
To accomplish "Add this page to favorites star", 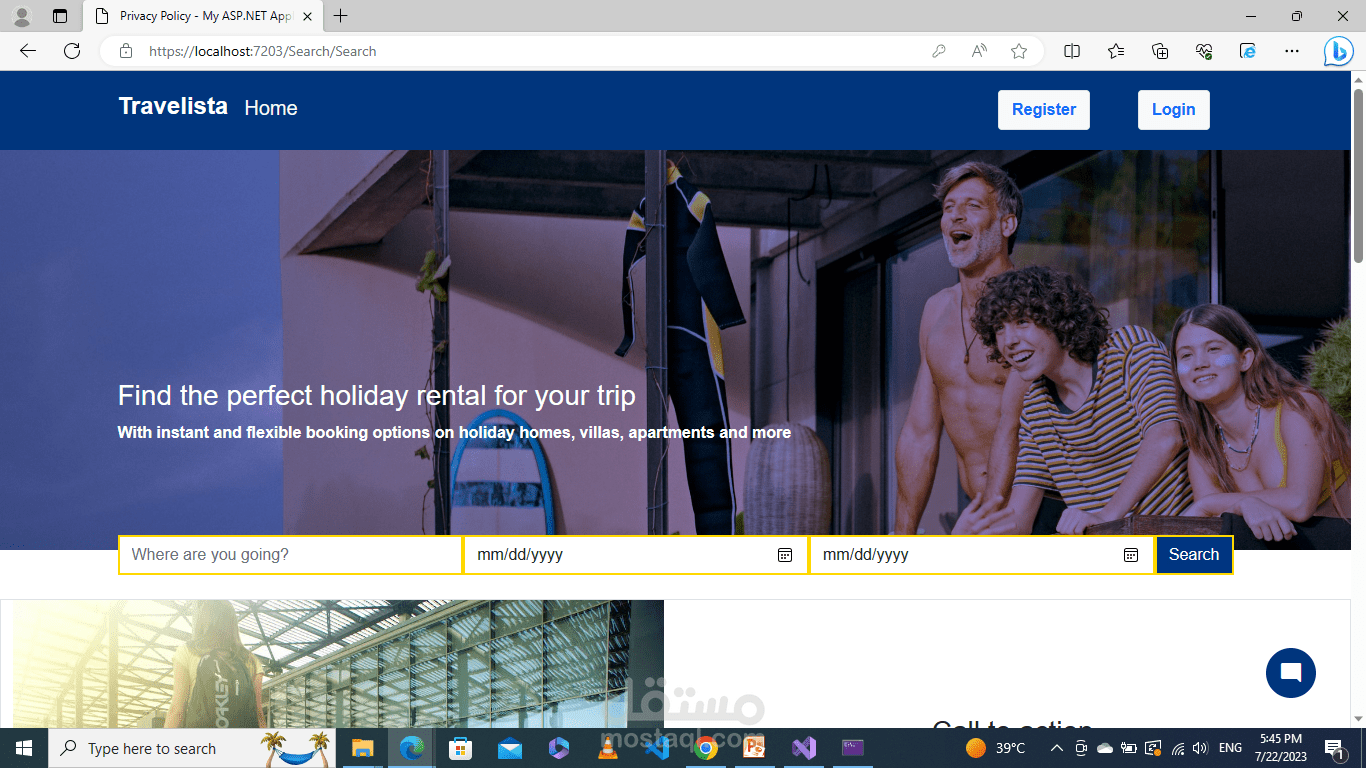I will 1019,51.
